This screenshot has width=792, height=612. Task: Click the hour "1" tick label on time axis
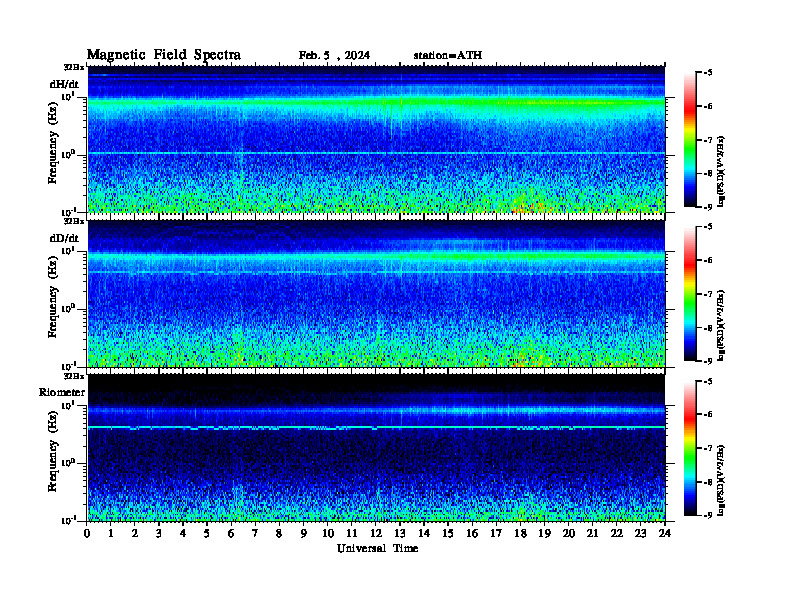click(x=111, y=534)
